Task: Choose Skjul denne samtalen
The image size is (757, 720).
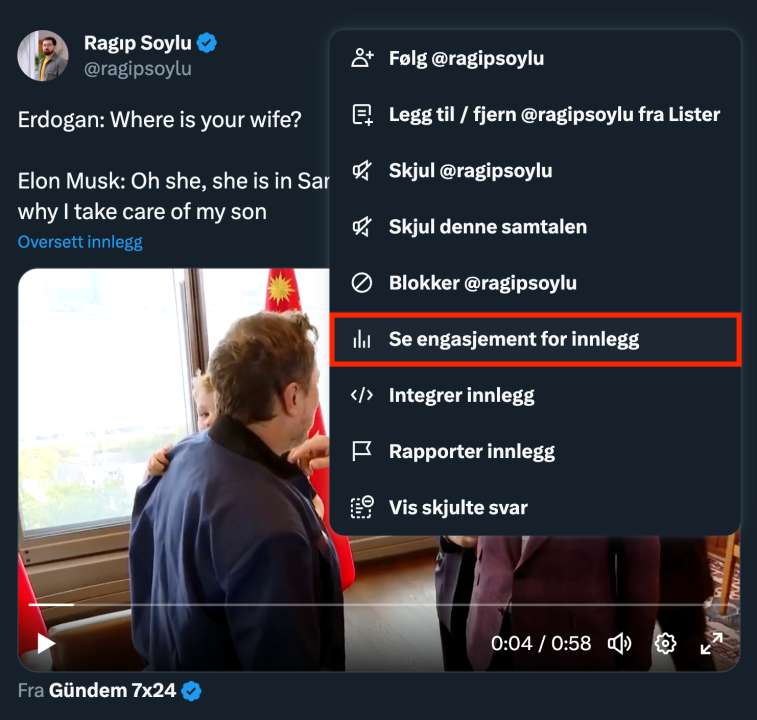Action: (487, 227)
